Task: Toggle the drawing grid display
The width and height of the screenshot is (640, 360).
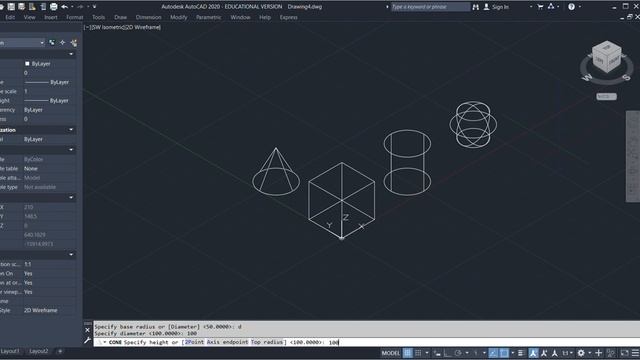Action: pos(407,353)
